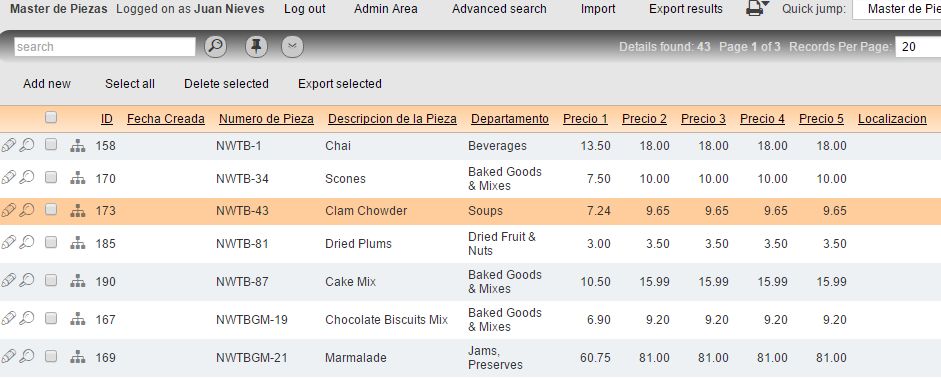
Task: Click the Add new button
Action: pyautogui.click(x=47, y=84)
